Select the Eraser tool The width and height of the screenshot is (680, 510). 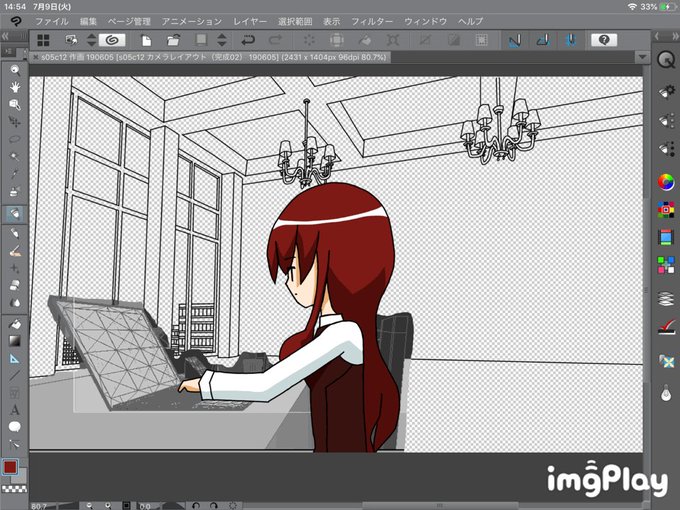pos(15,285)
